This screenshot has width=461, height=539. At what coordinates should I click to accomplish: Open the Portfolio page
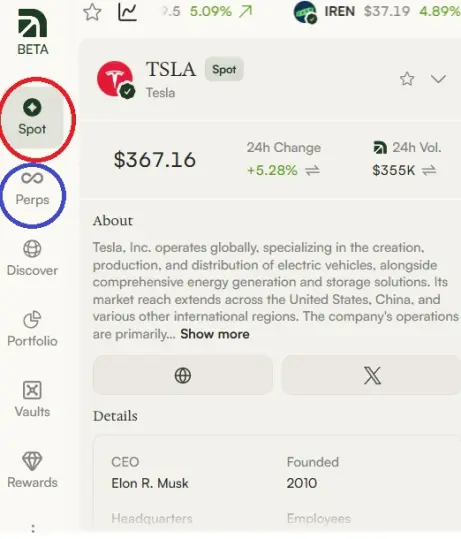coord(32,329)
